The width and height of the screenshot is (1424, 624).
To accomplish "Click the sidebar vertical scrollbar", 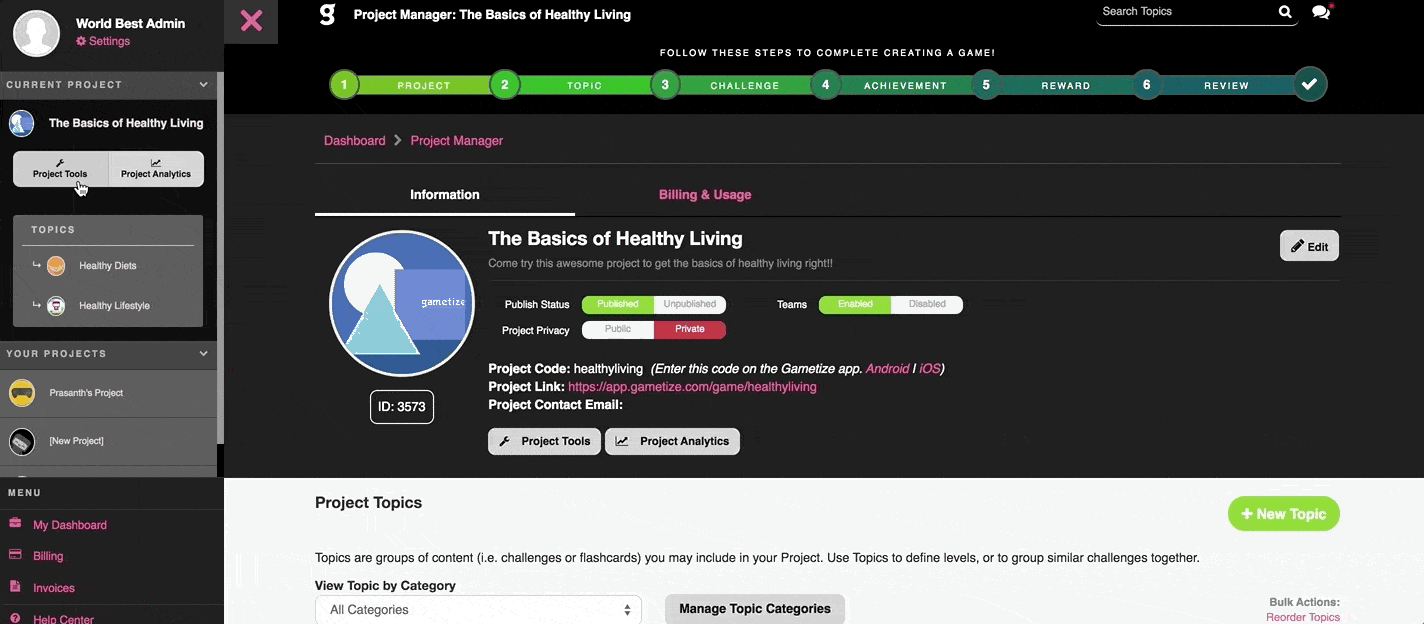I will [x=220, y=258].
